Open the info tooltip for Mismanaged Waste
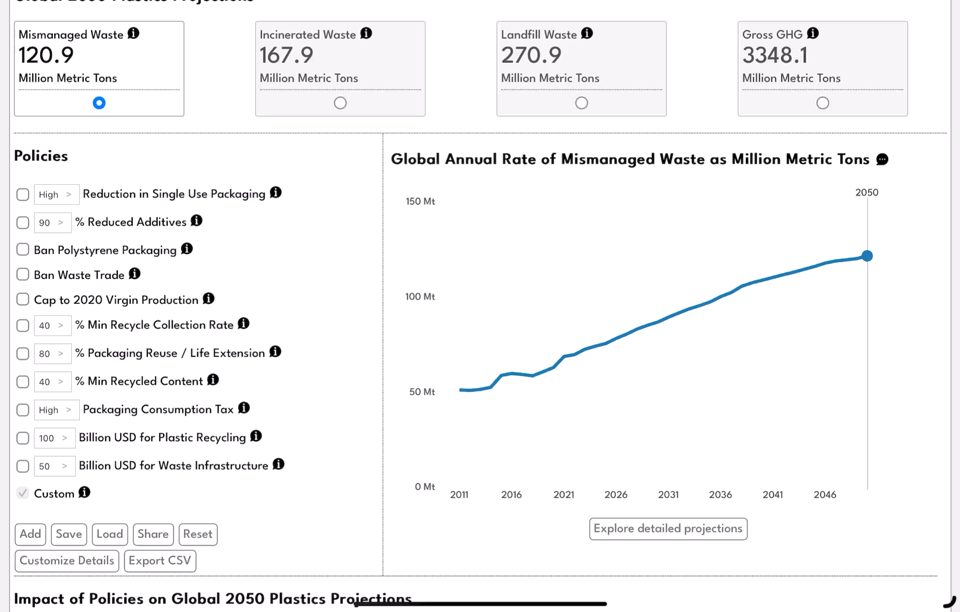 click(x=135, y=33)
